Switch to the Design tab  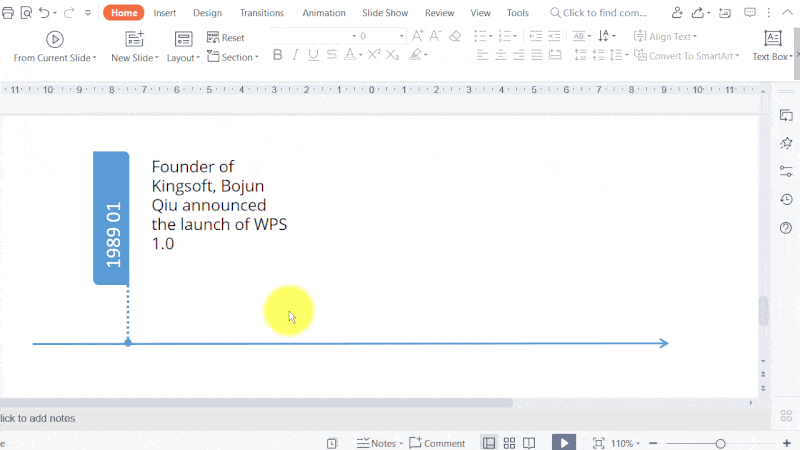point(207,13)
